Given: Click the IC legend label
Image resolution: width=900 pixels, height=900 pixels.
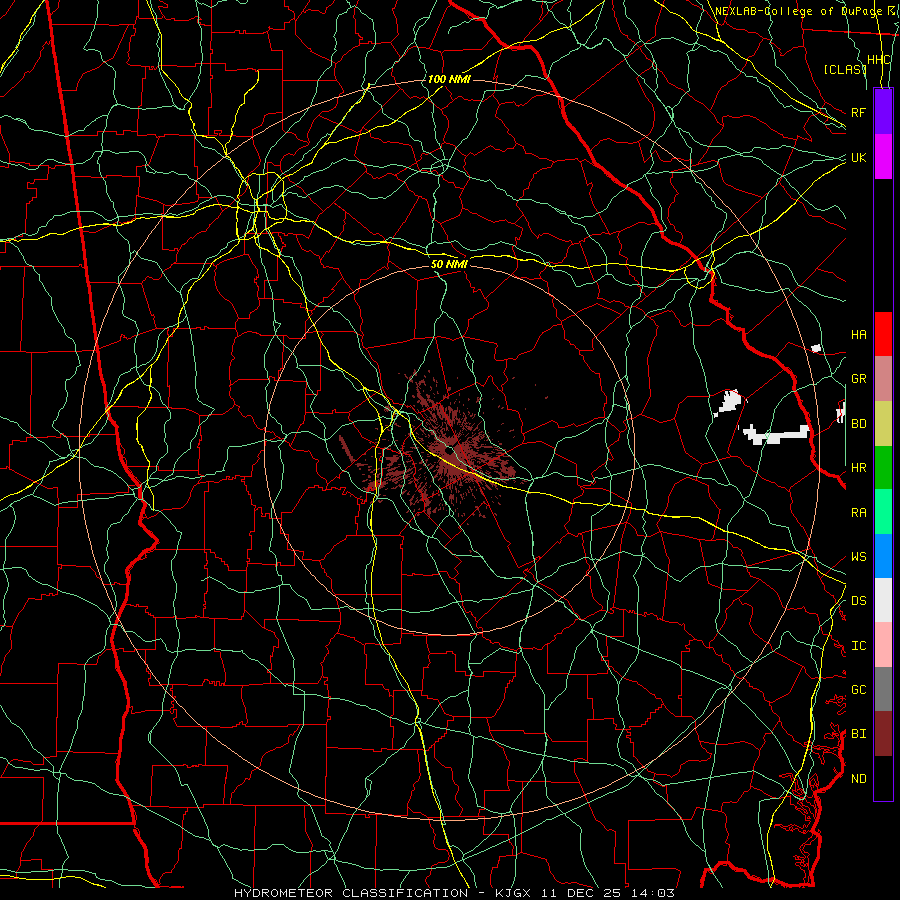Looking at the screenshot, I should point(858,646).
